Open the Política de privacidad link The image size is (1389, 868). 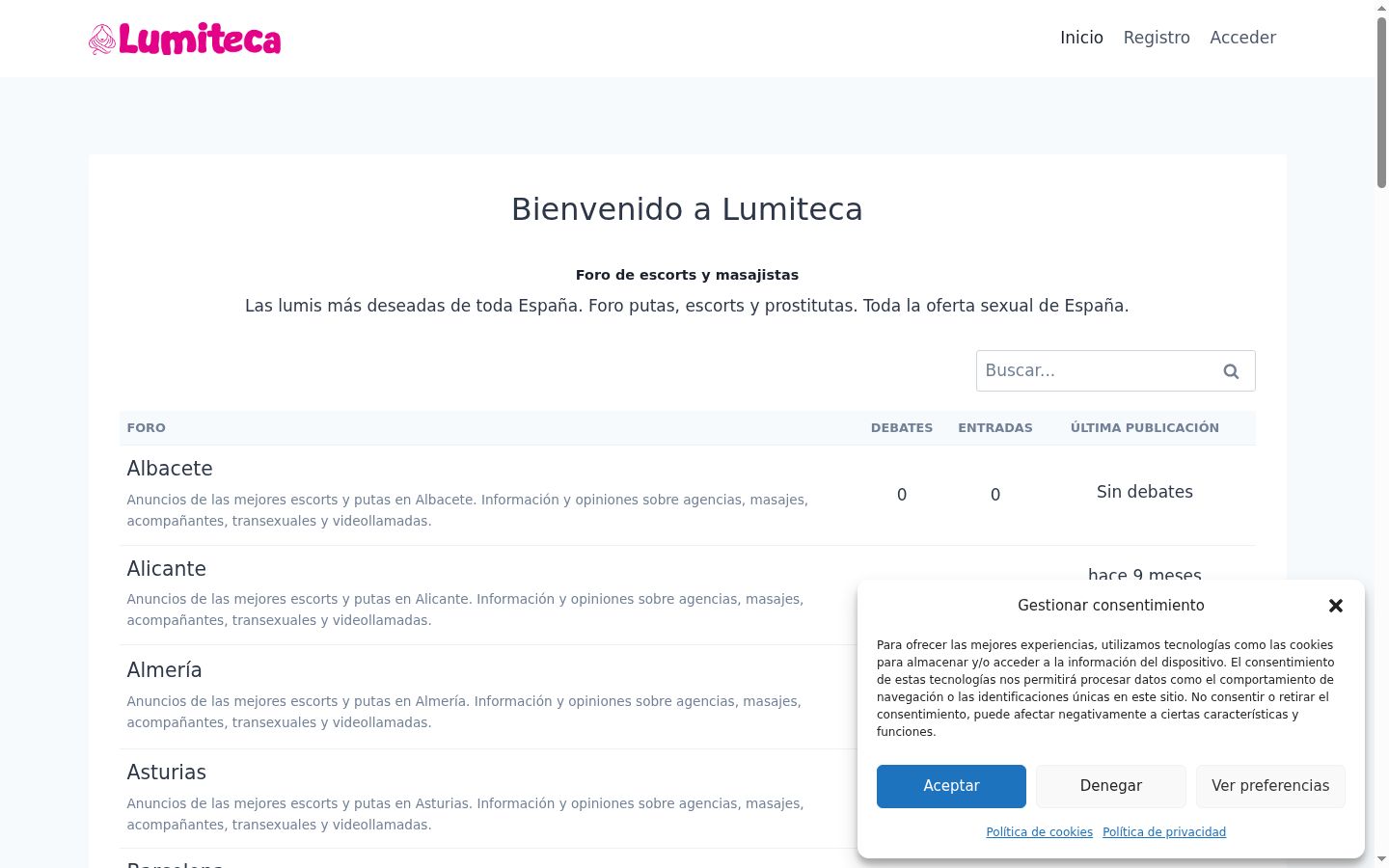[1164, 832]
